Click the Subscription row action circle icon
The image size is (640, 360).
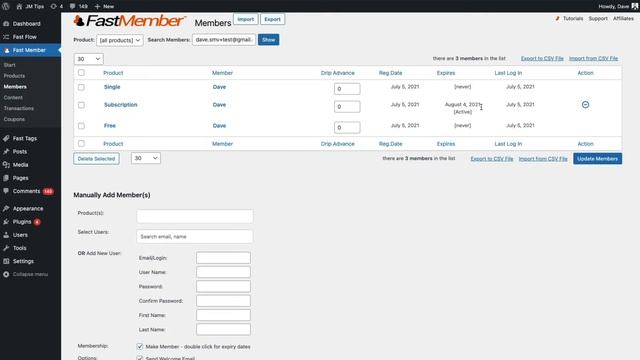coord(585,105)
